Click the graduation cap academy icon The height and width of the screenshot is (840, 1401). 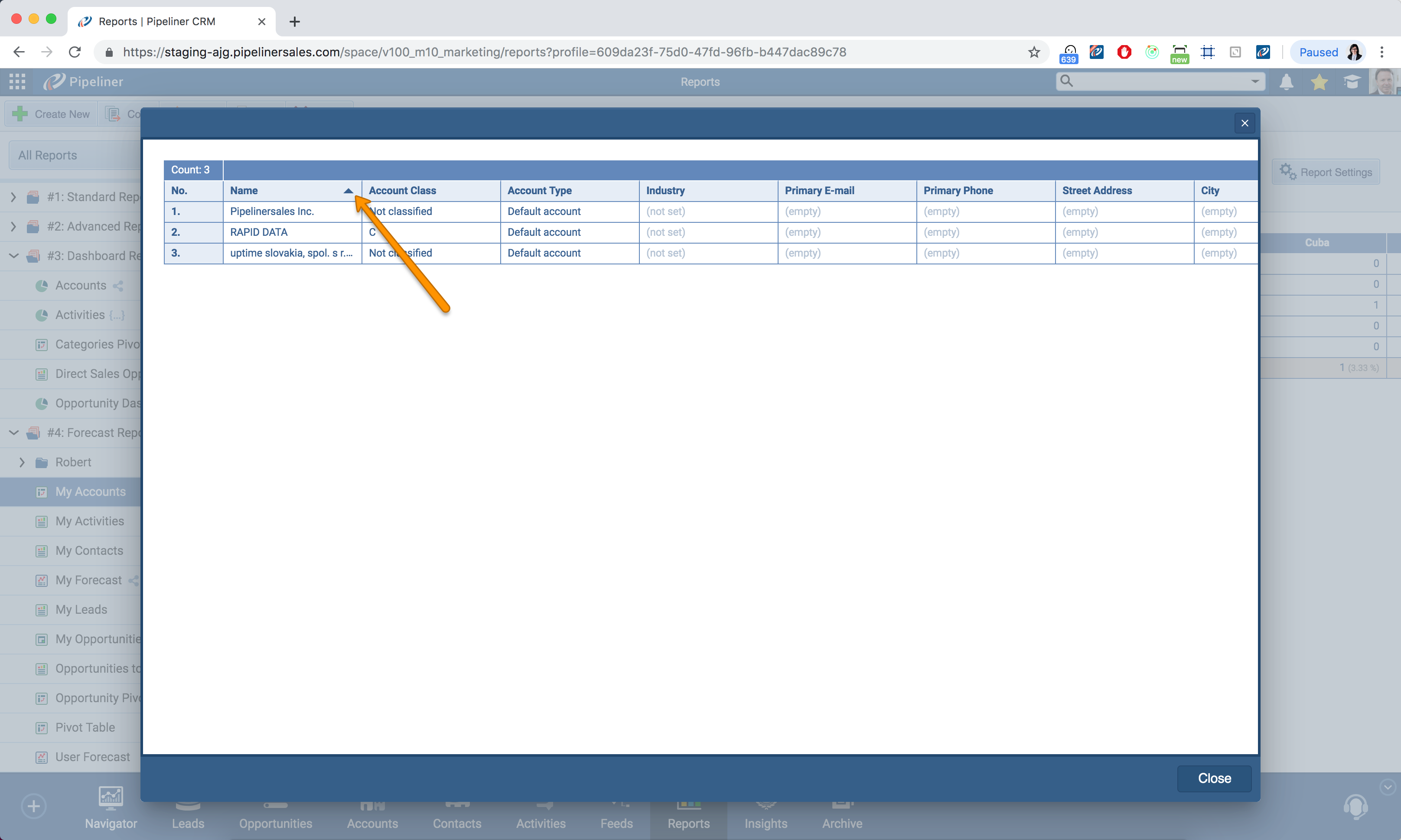click(1352, 81)
